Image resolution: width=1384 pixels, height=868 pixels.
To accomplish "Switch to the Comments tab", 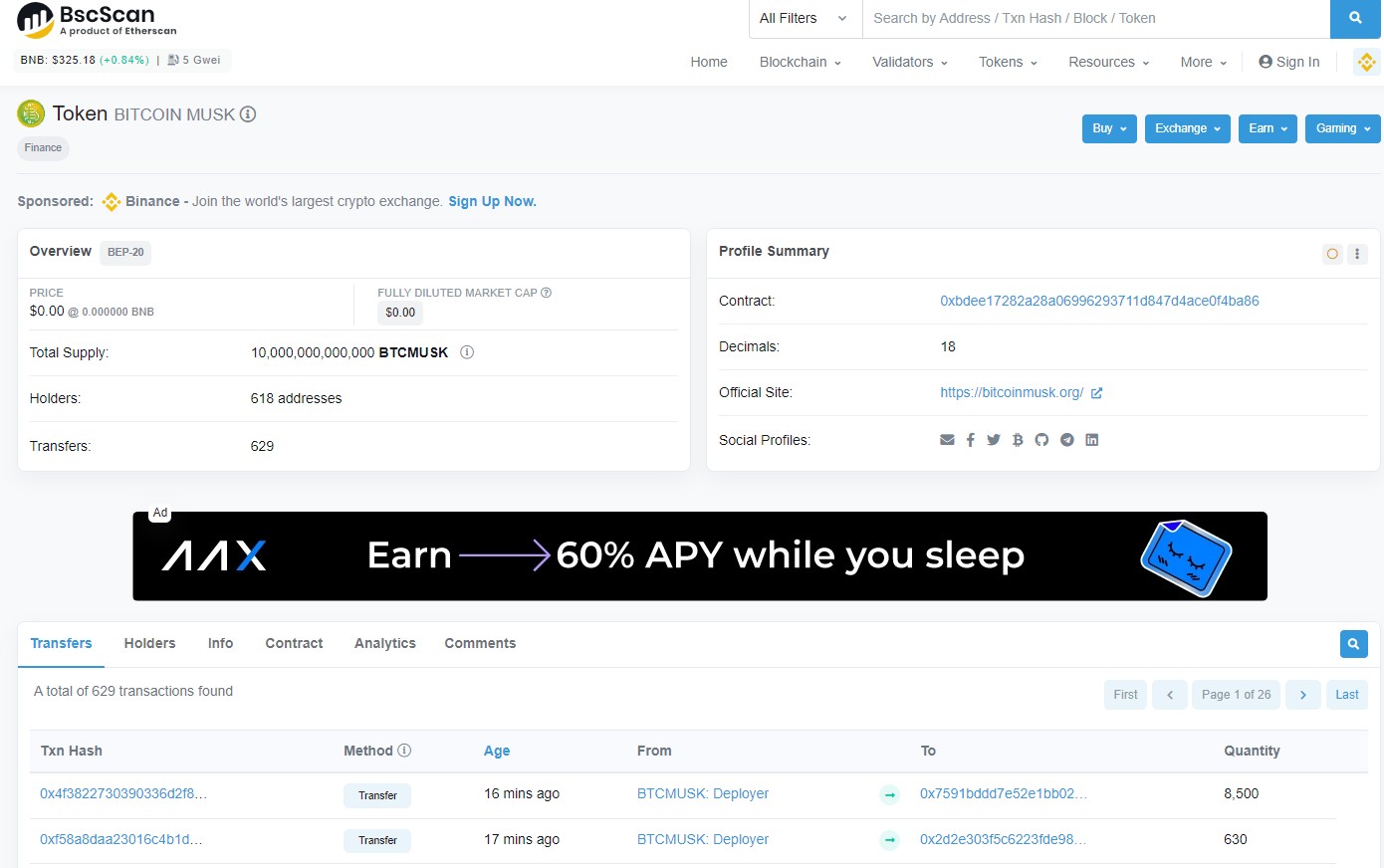I will tap(480, 644).
